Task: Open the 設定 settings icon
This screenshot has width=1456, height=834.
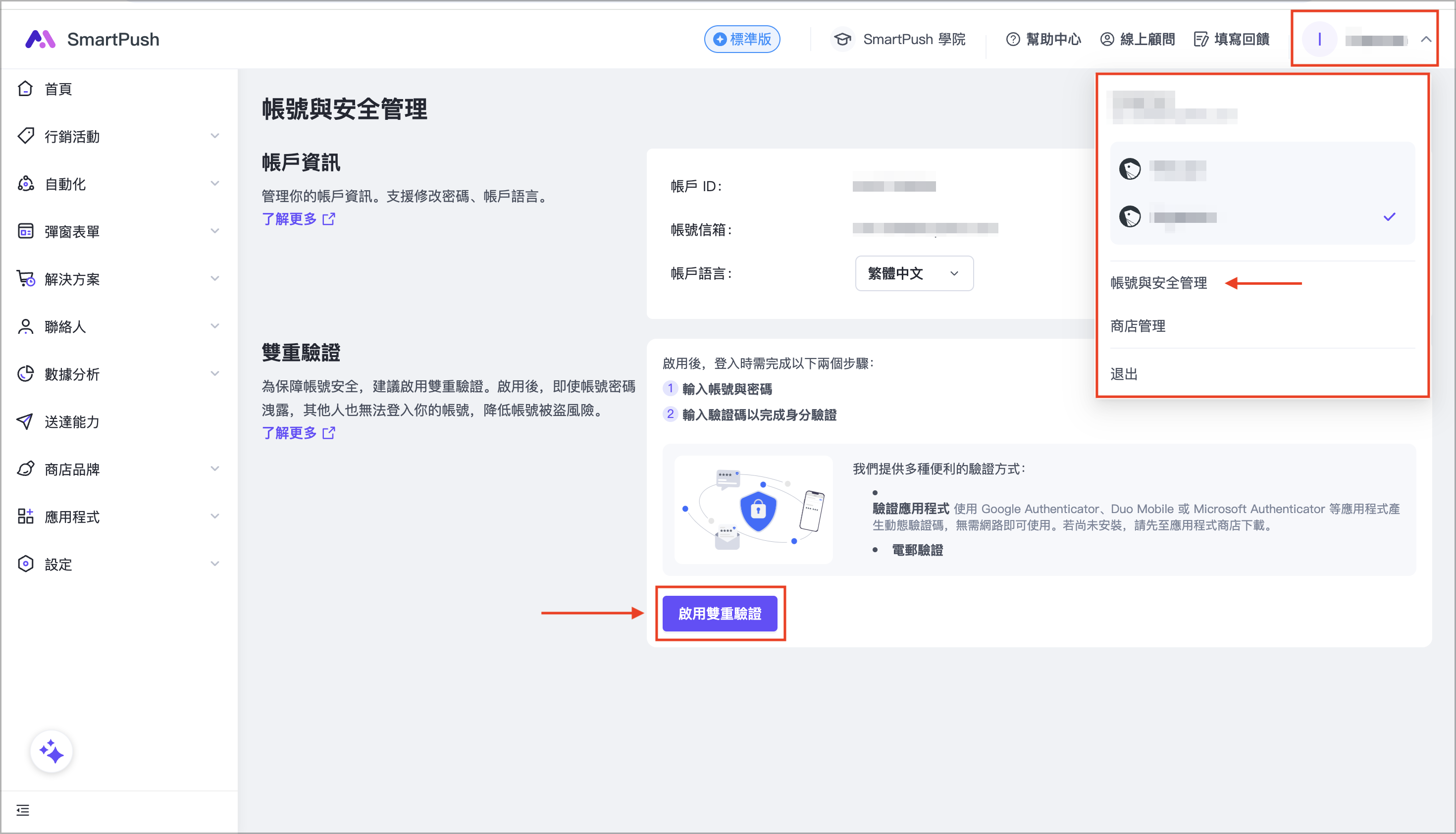Action: (25, 564)
